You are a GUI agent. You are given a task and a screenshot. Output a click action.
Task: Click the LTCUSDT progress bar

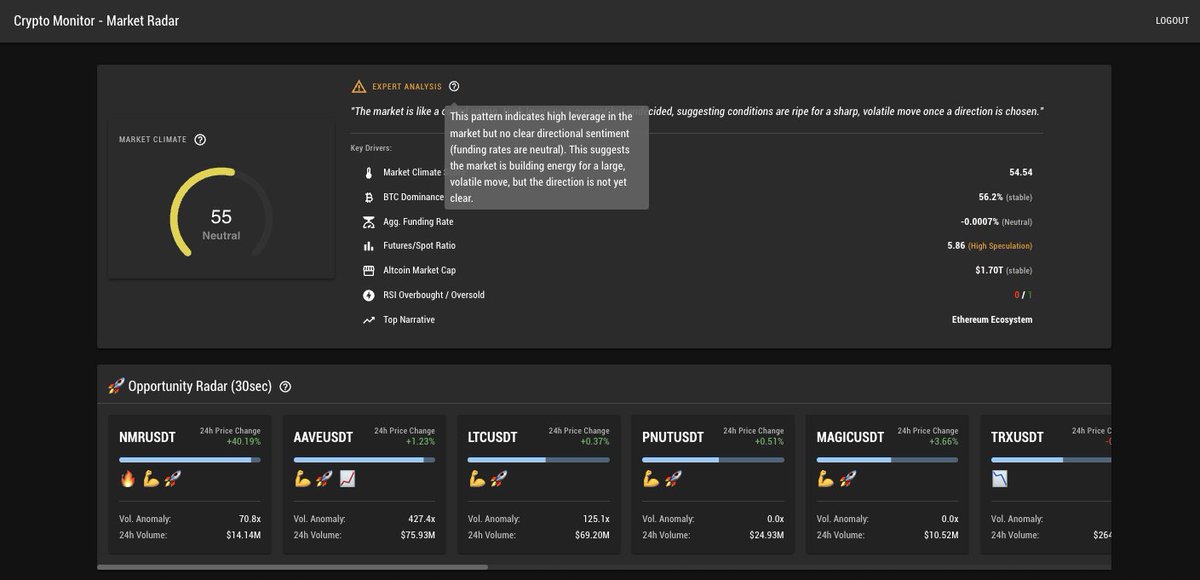(x=539, y=460)
